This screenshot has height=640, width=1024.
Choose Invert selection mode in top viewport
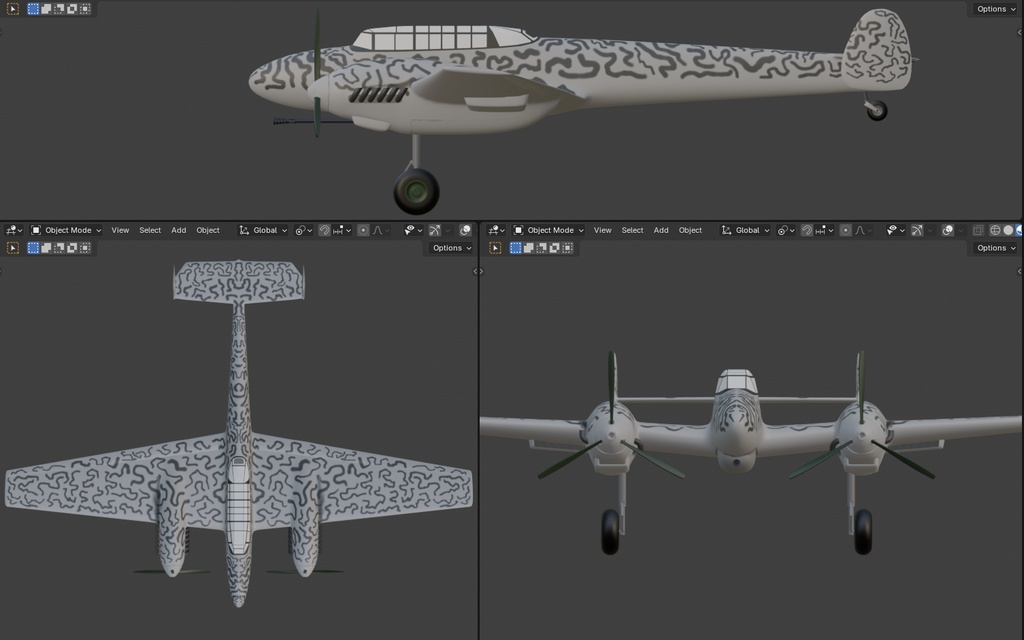tap(72, 9)
